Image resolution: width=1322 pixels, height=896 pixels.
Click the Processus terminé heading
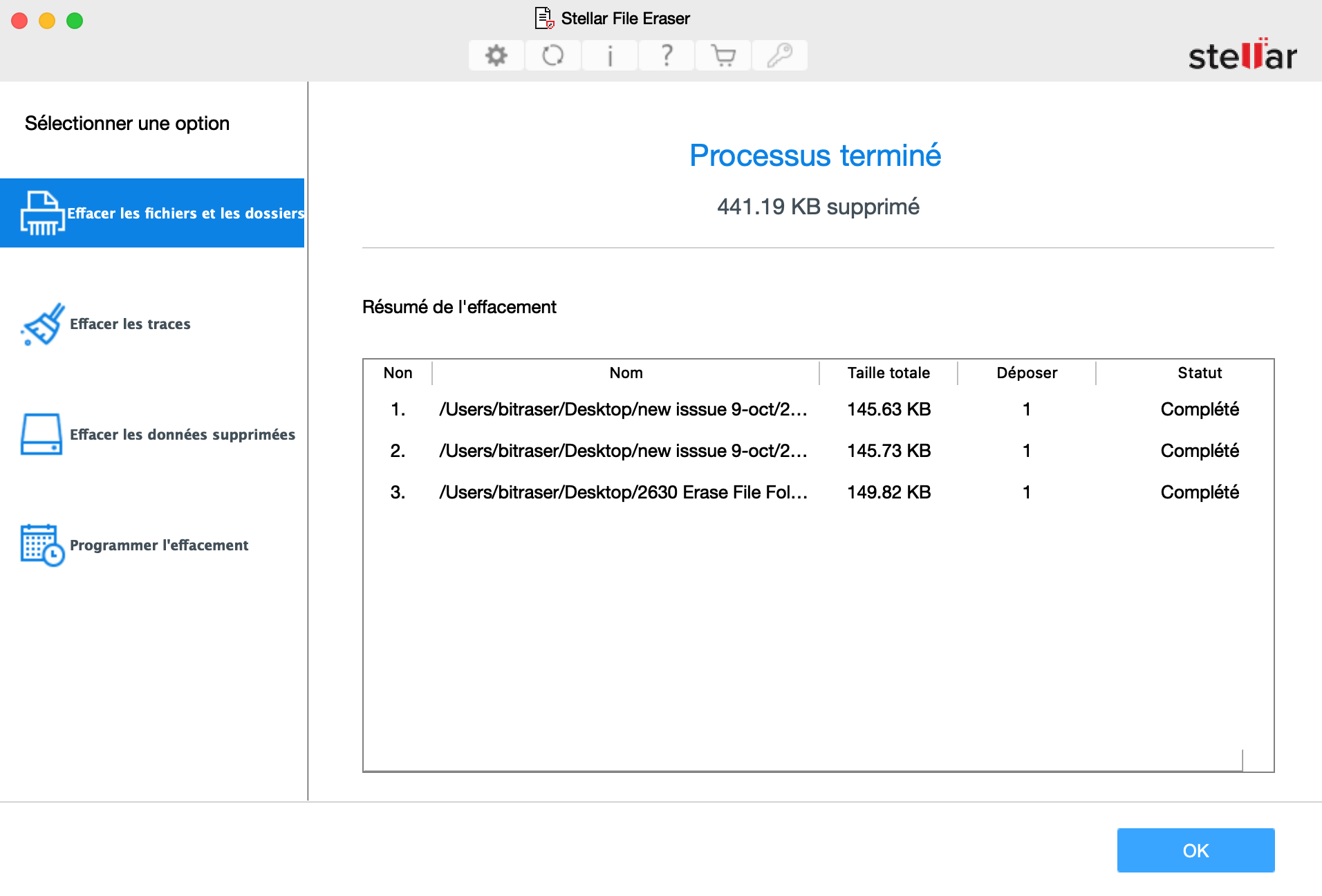[x=815, y=156]
